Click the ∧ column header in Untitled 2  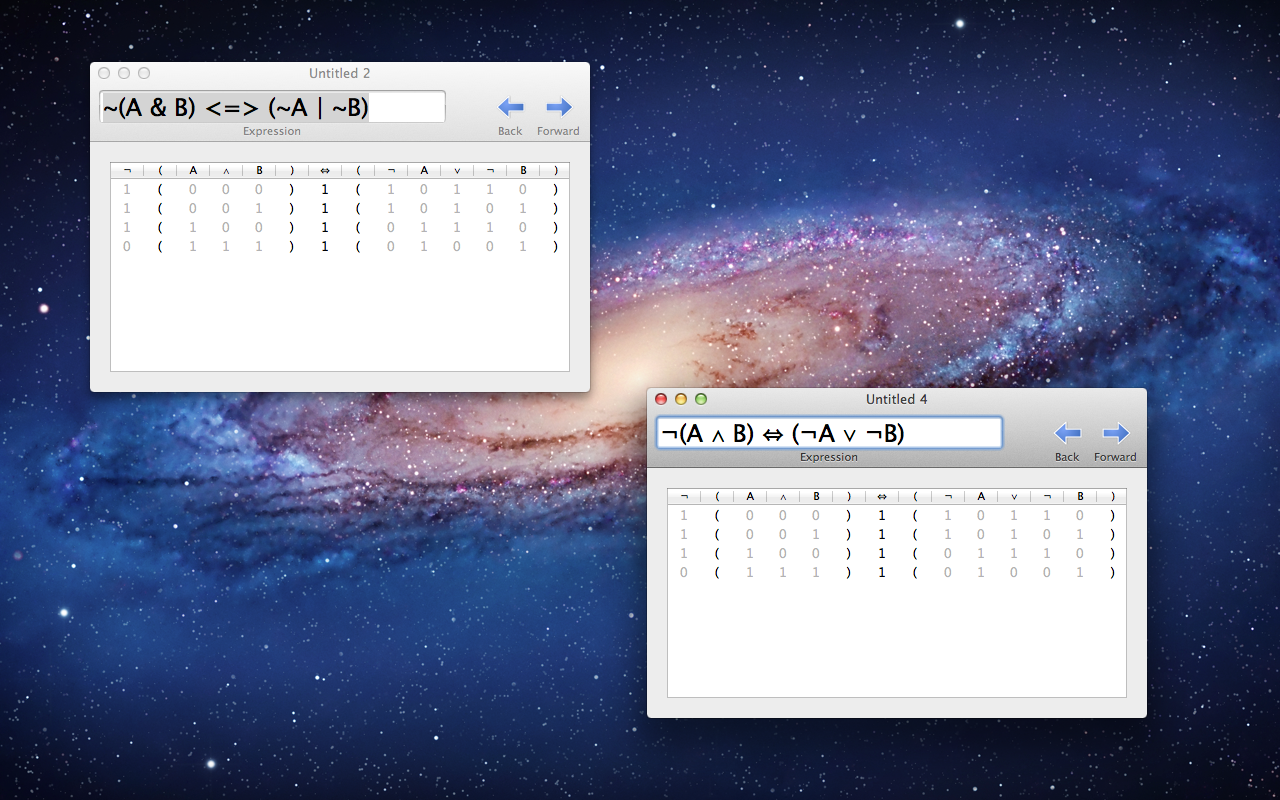[x=226, y=170]
